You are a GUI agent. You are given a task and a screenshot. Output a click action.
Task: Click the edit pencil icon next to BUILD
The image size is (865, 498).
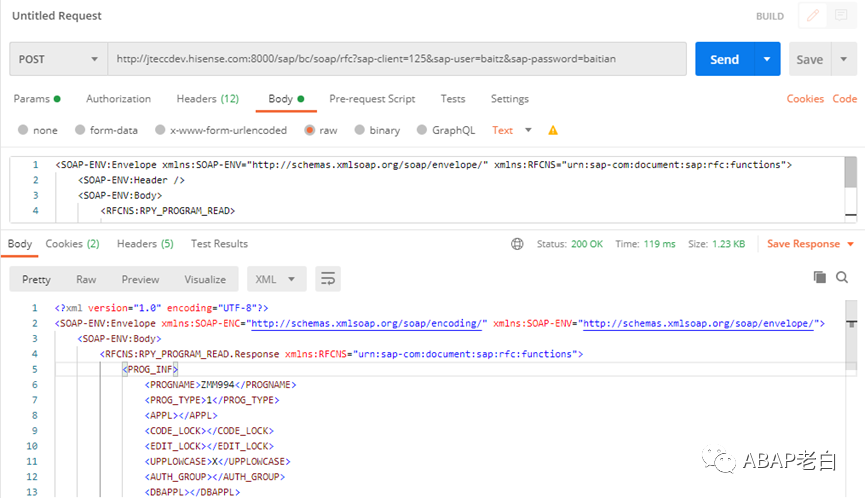(x=813, y=16)
